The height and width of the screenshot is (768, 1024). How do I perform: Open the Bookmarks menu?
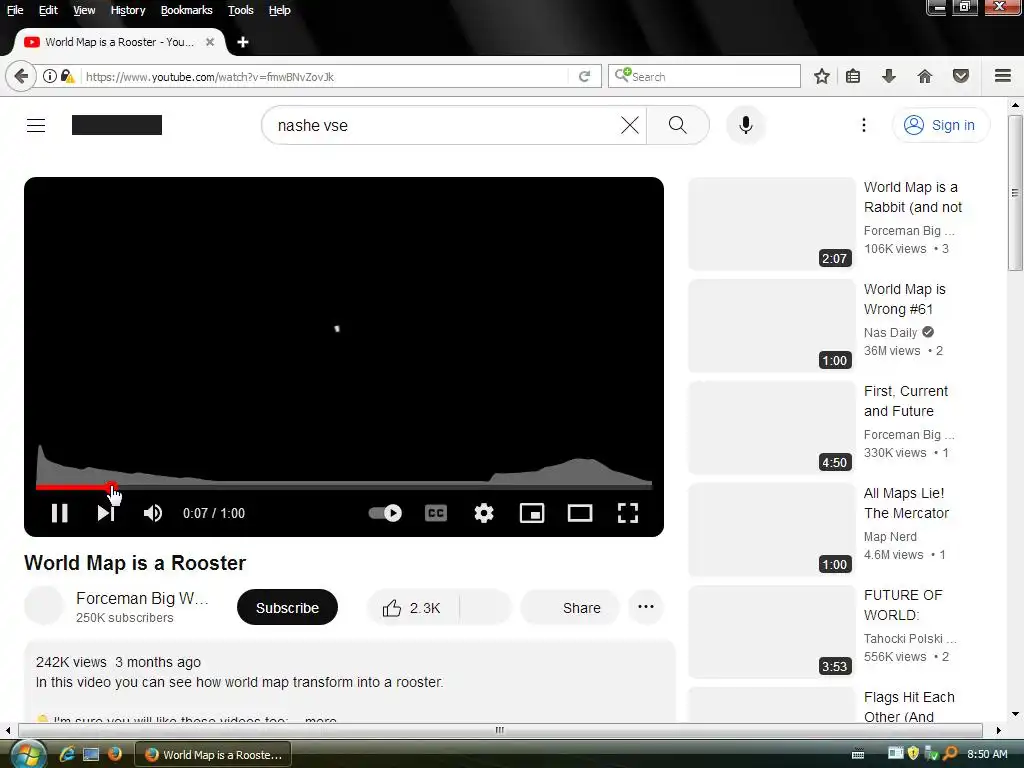tap(186, 10)
